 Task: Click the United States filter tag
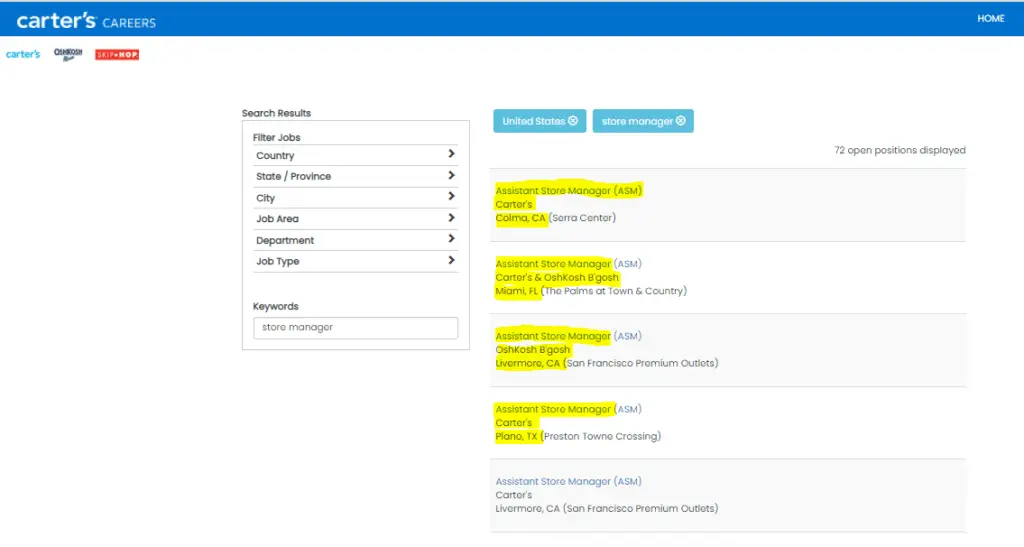(x=539, y=121)
